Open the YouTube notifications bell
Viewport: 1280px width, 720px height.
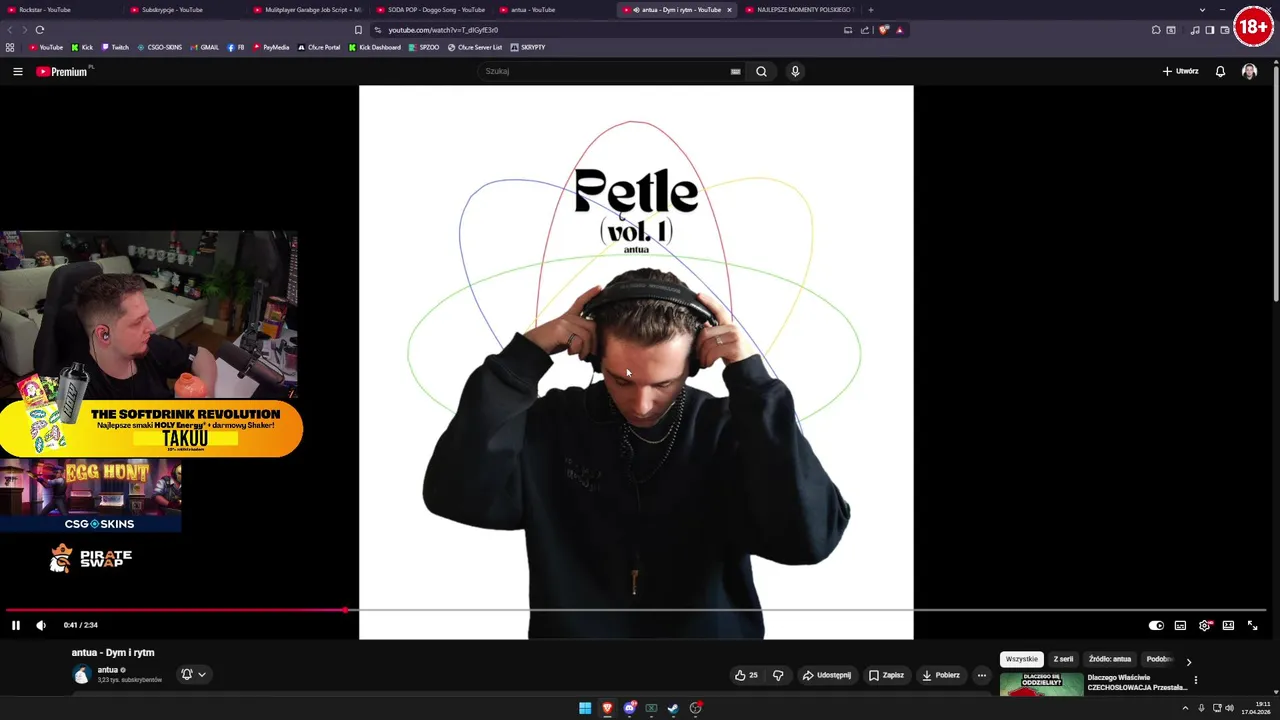(x=1220, y=71)
